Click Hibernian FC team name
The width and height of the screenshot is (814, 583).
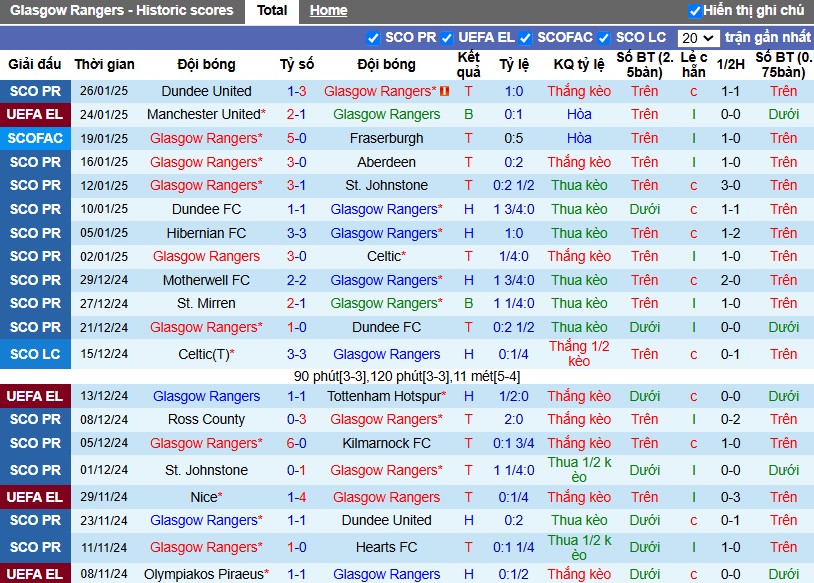[206, 234]
